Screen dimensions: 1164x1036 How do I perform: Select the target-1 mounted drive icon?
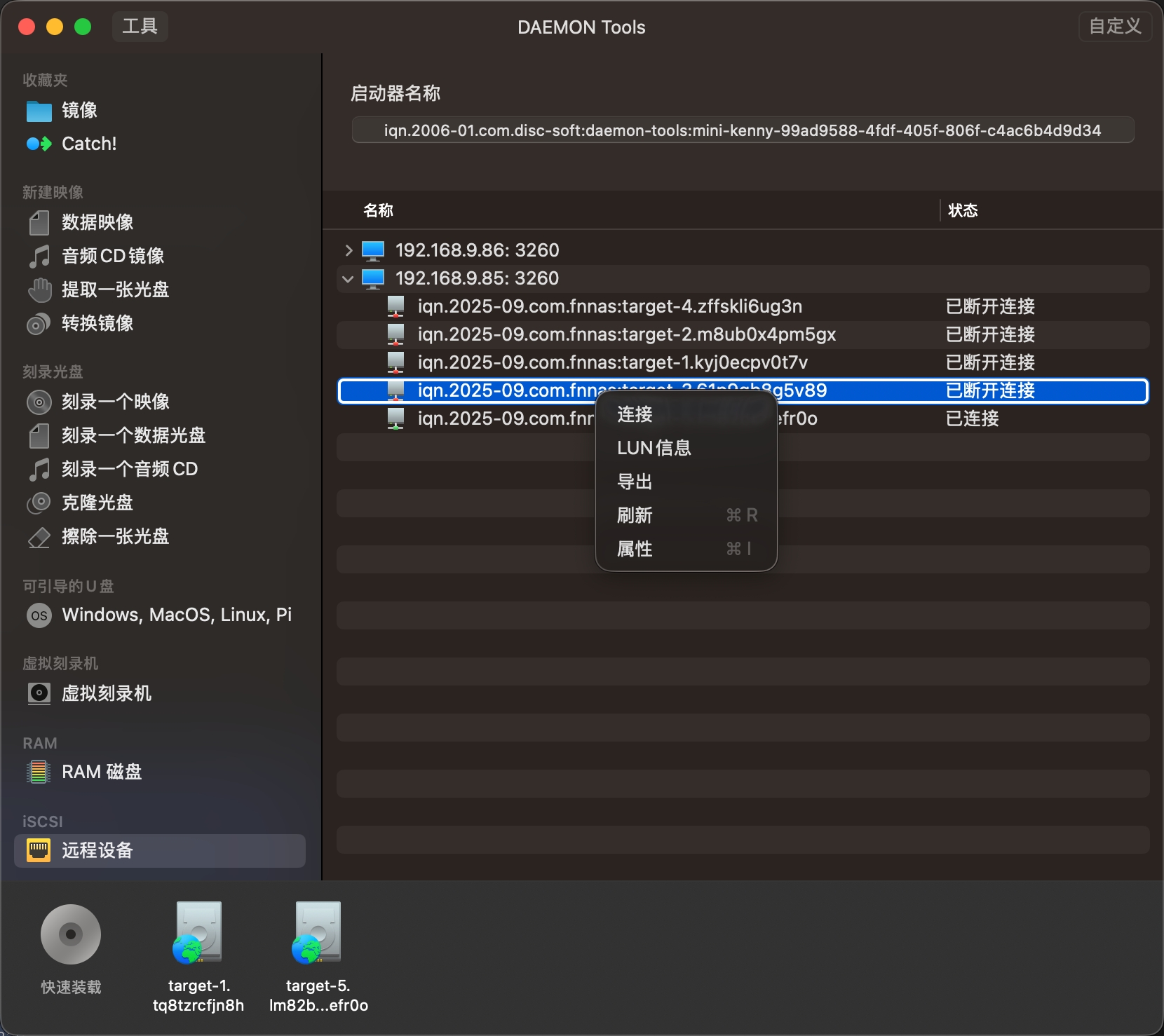tap(198, 934)
